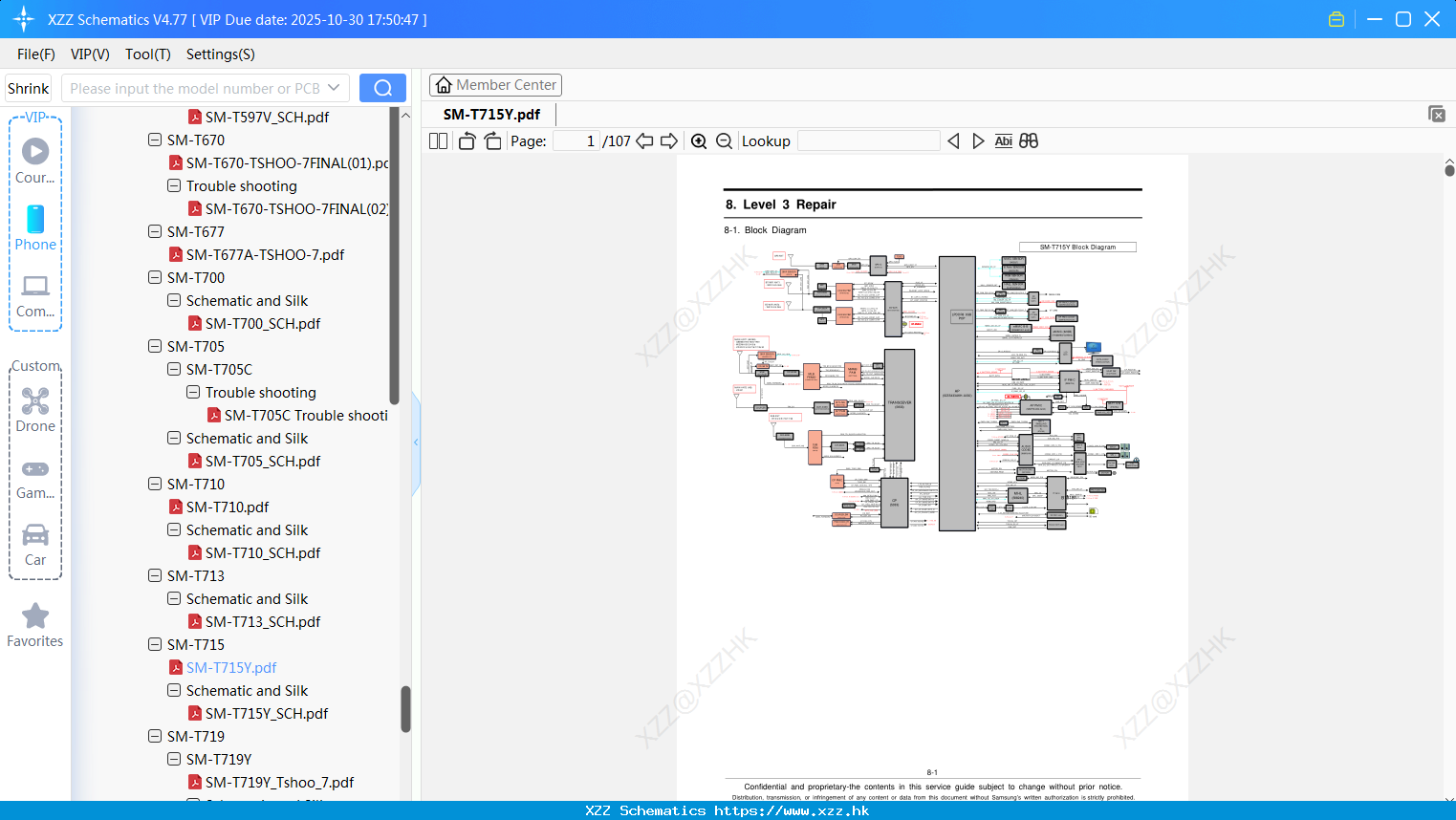Open the Car category
1456x820 pixels.
pyautogui.click(x=35, y=544)
